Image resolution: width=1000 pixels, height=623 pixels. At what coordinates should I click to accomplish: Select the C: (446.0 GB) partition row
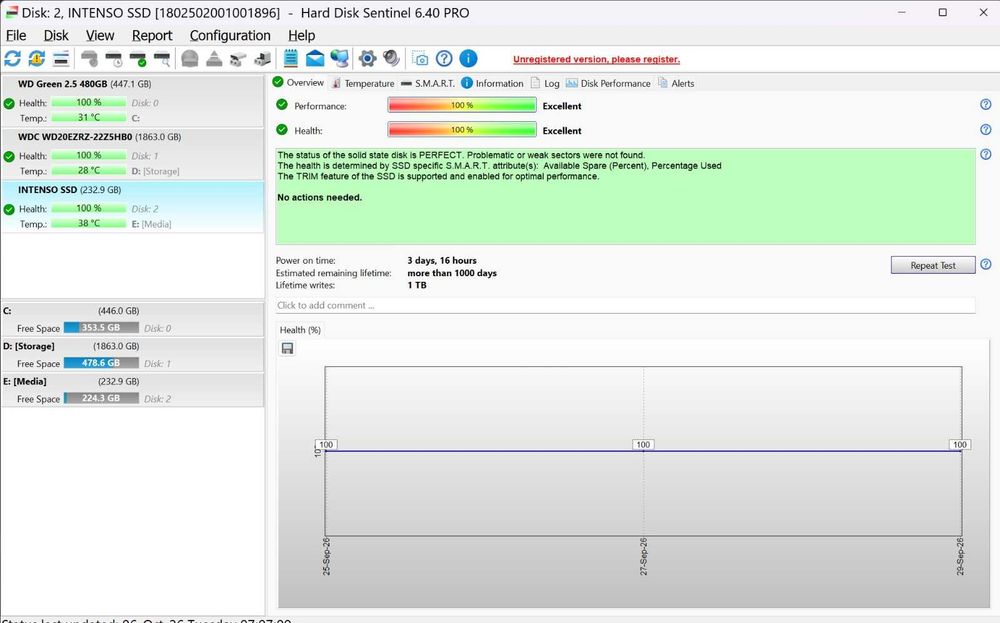click(x=133, y=319)
